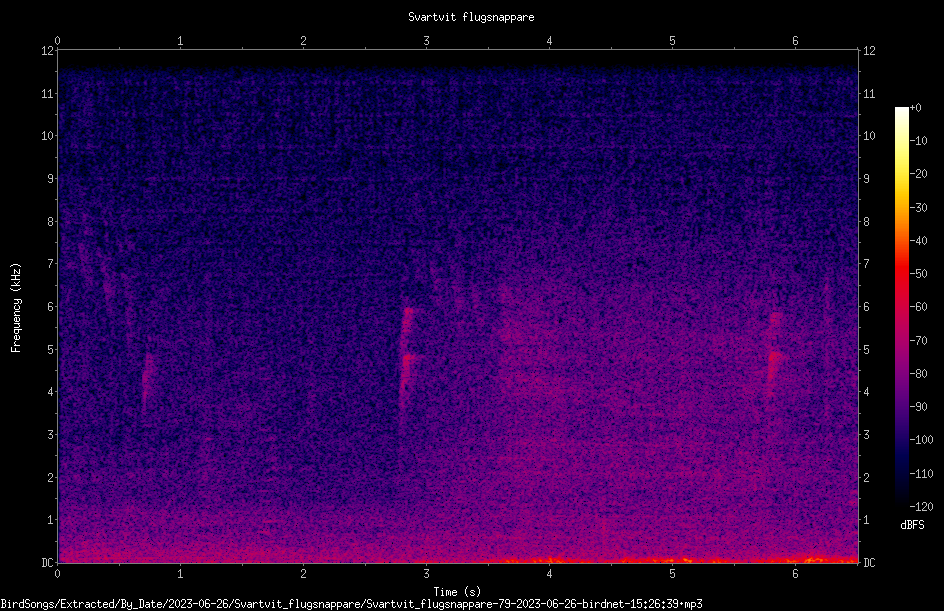Click the "+0" color bar label
Image resolution: width=944 pixels, height=611 pixels.
pyautogui.click(x=915, y=108)
